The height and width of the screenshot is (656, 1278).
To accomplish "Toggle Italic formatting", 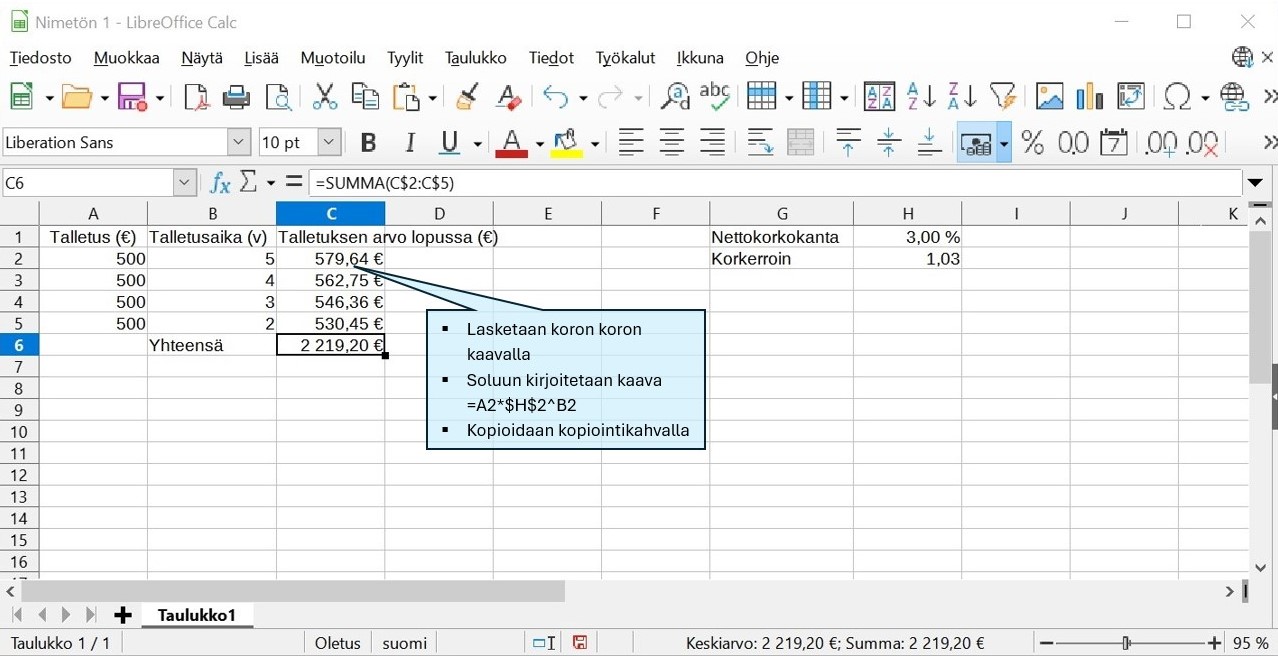I will (x=409, y=143).
